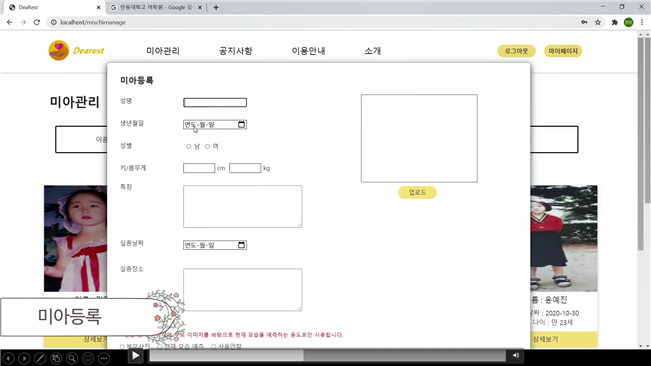
Task: Click the 로그아웃 button
Action: tap(516, 51)
